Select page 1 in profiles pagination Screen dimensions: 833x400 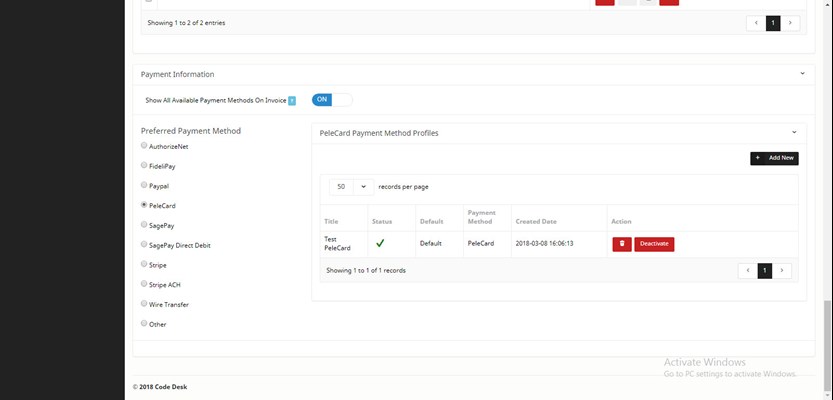(x=764, y=271)
